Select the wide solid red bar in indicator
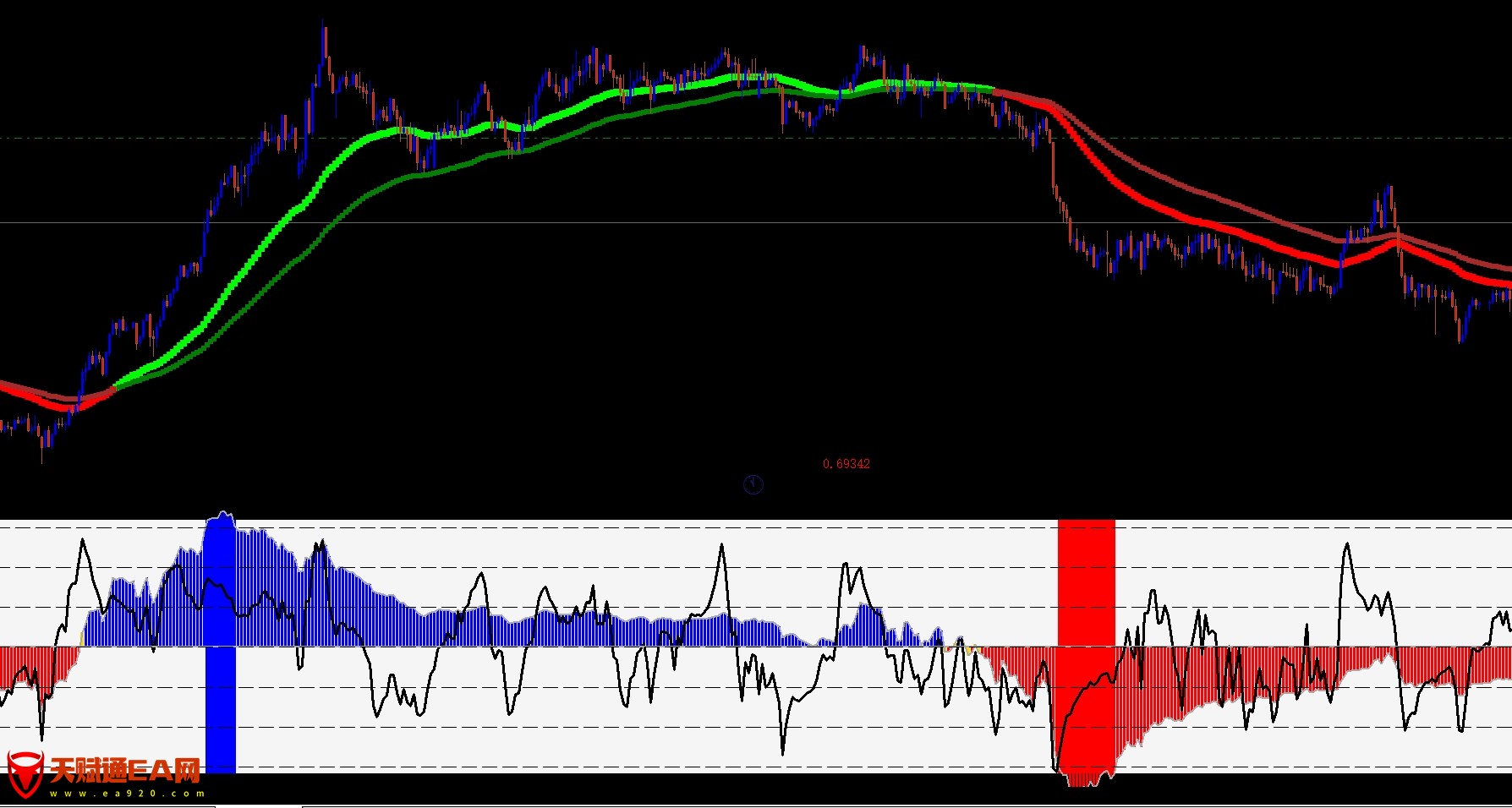1512x808 pixels. [1086, 592]
